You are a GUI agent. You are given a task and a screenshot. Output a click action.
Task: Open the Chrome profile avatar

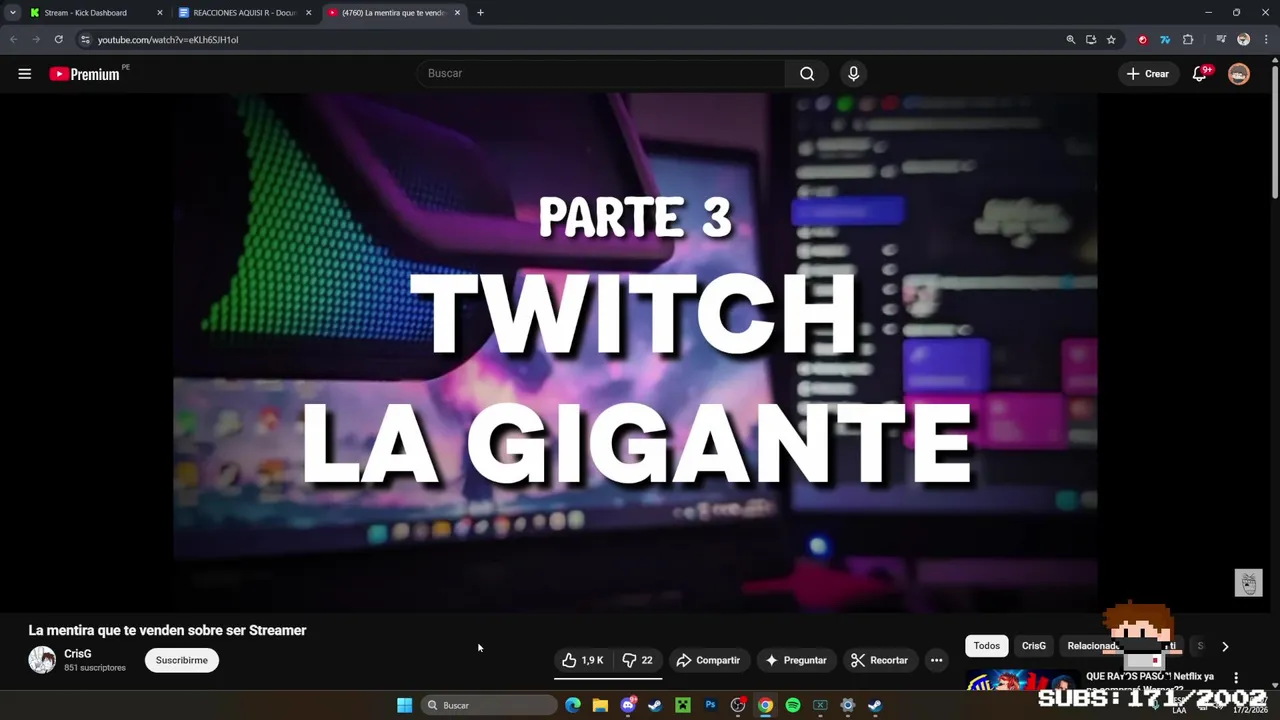tap(1243, 40)
